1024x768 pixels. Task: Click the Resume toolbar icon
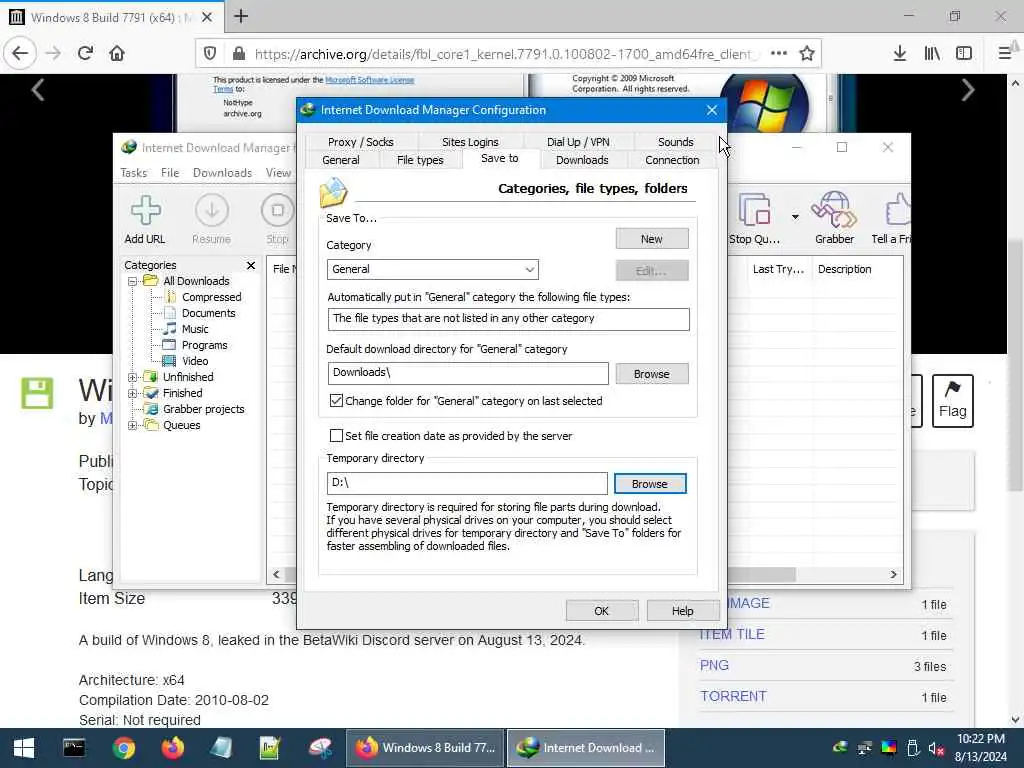click(x=212, y=219)
